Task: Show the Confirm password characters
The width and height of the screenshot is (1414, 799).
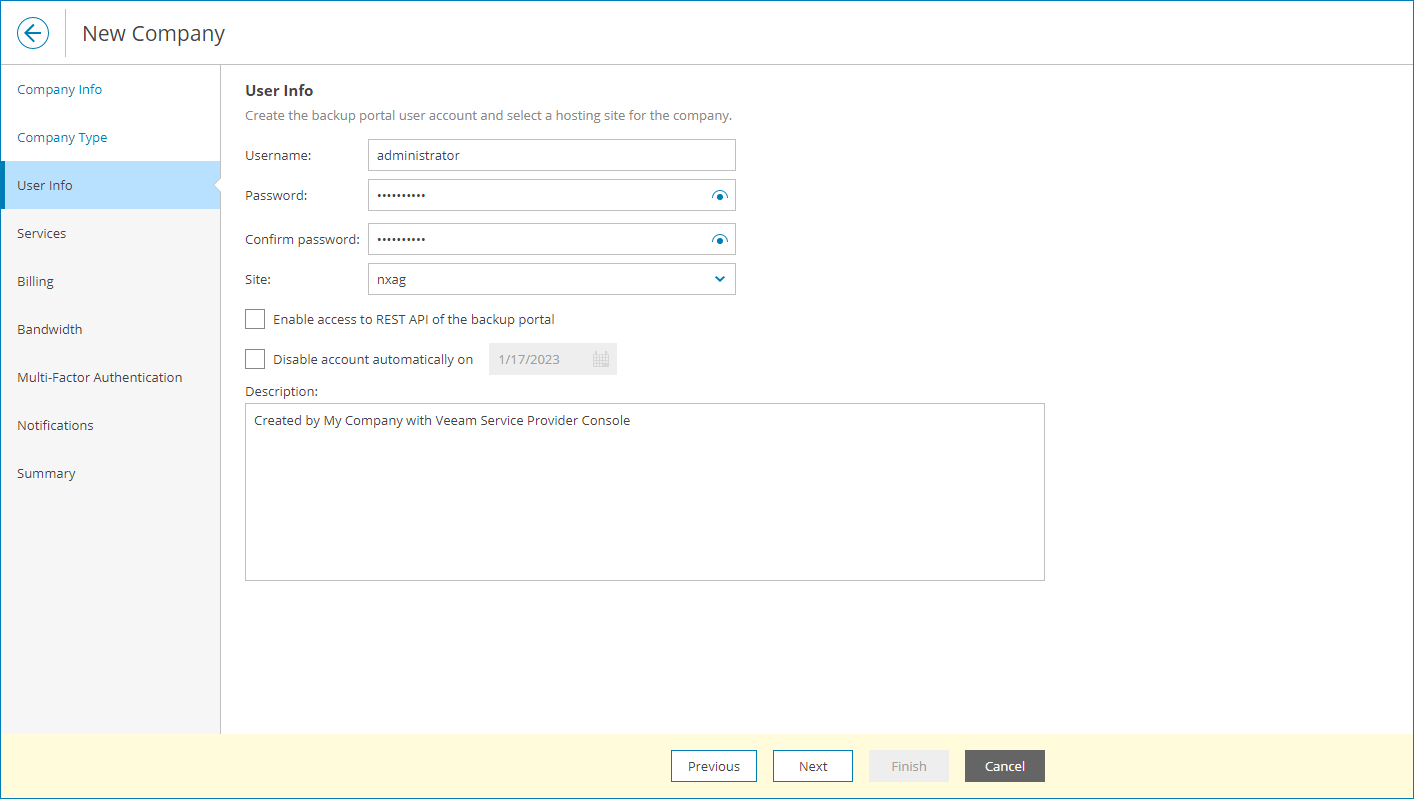Action: click(719, 239)
